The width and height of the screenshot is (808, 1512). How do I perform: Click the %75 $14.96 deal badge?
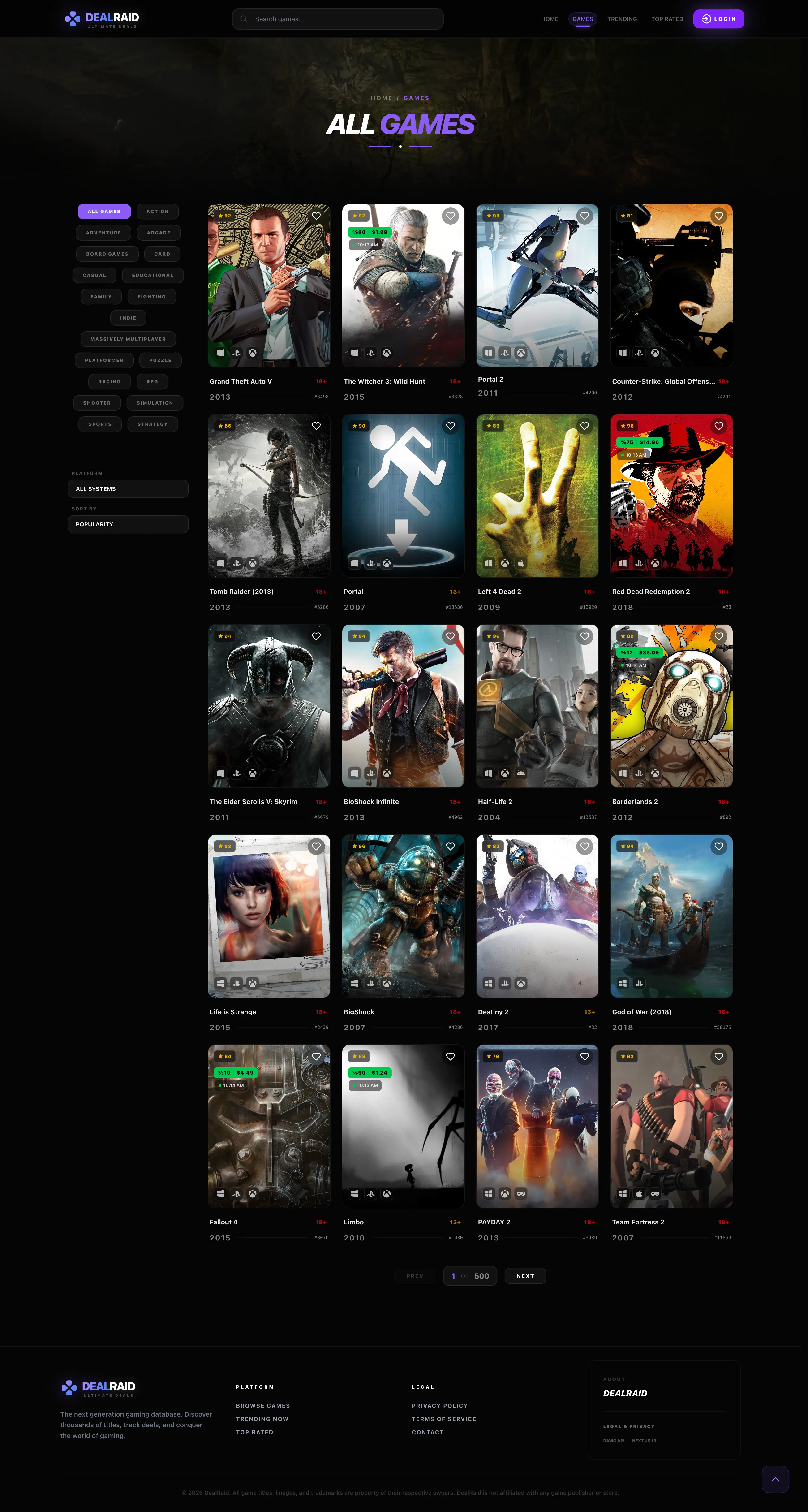pyautogui.click(x=640, y=442)
